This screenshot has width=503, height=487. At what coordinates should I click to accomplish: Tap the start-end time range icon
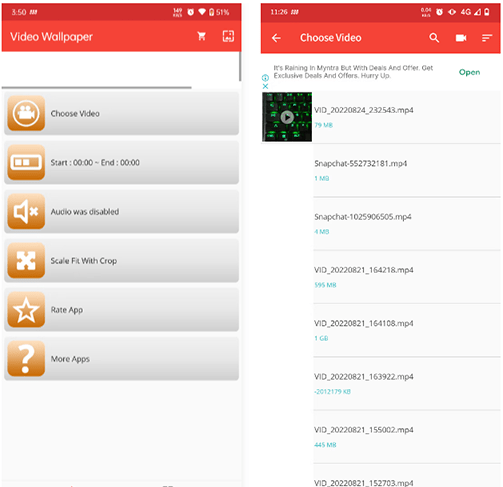pyautogui.click(x=26, y=162)
